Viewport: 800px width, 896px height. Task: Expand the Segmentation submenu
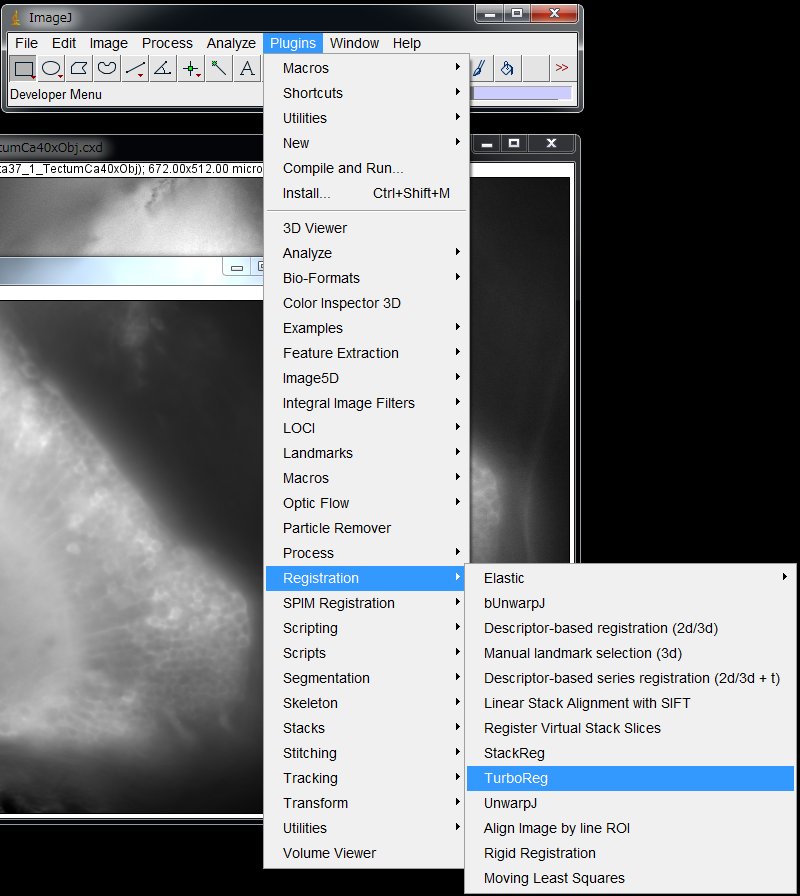(366, 678)
